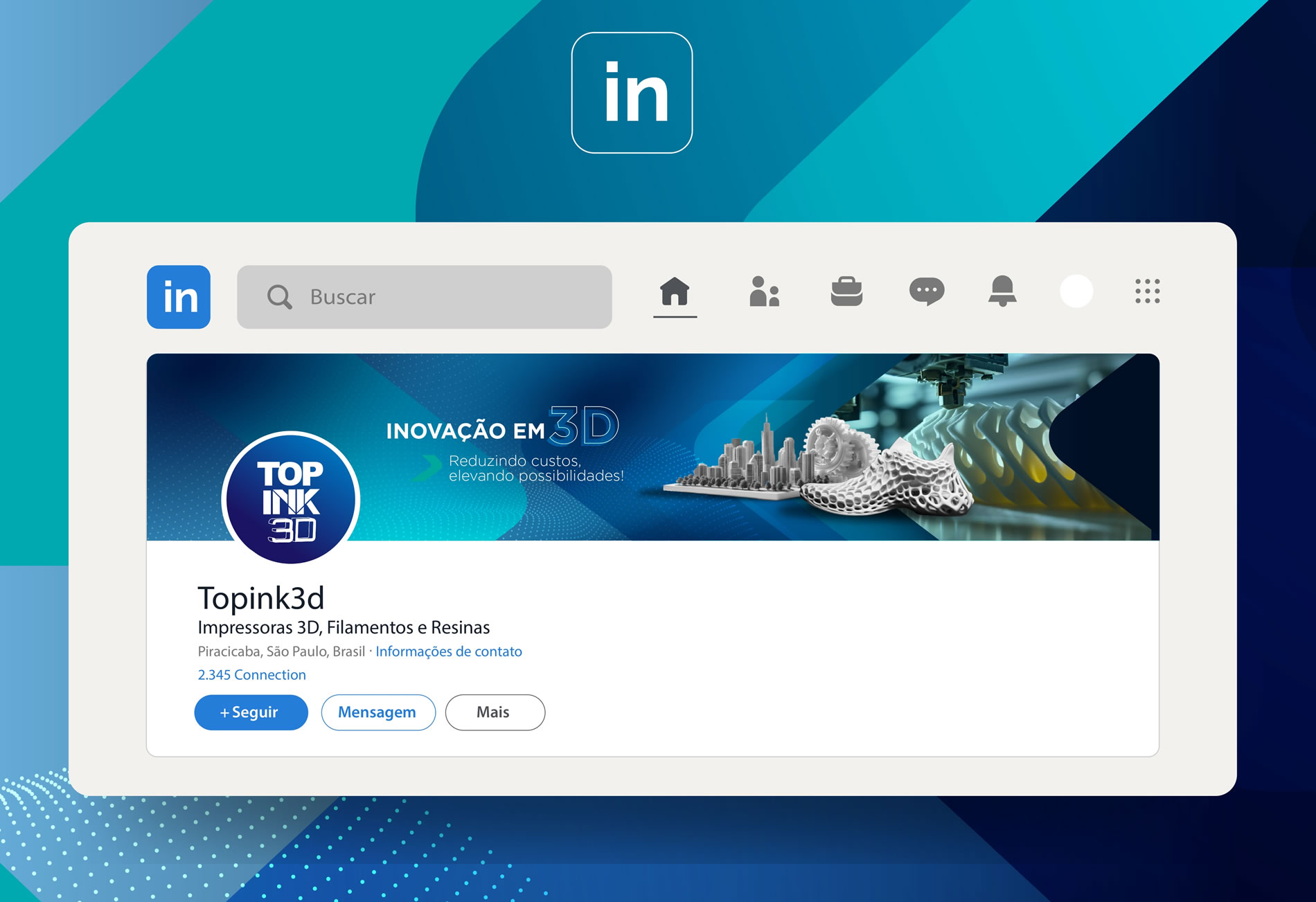Click the Piracicaba, São Paulo, Brasil location text
1316x902 pixels.
coord(281,651)
